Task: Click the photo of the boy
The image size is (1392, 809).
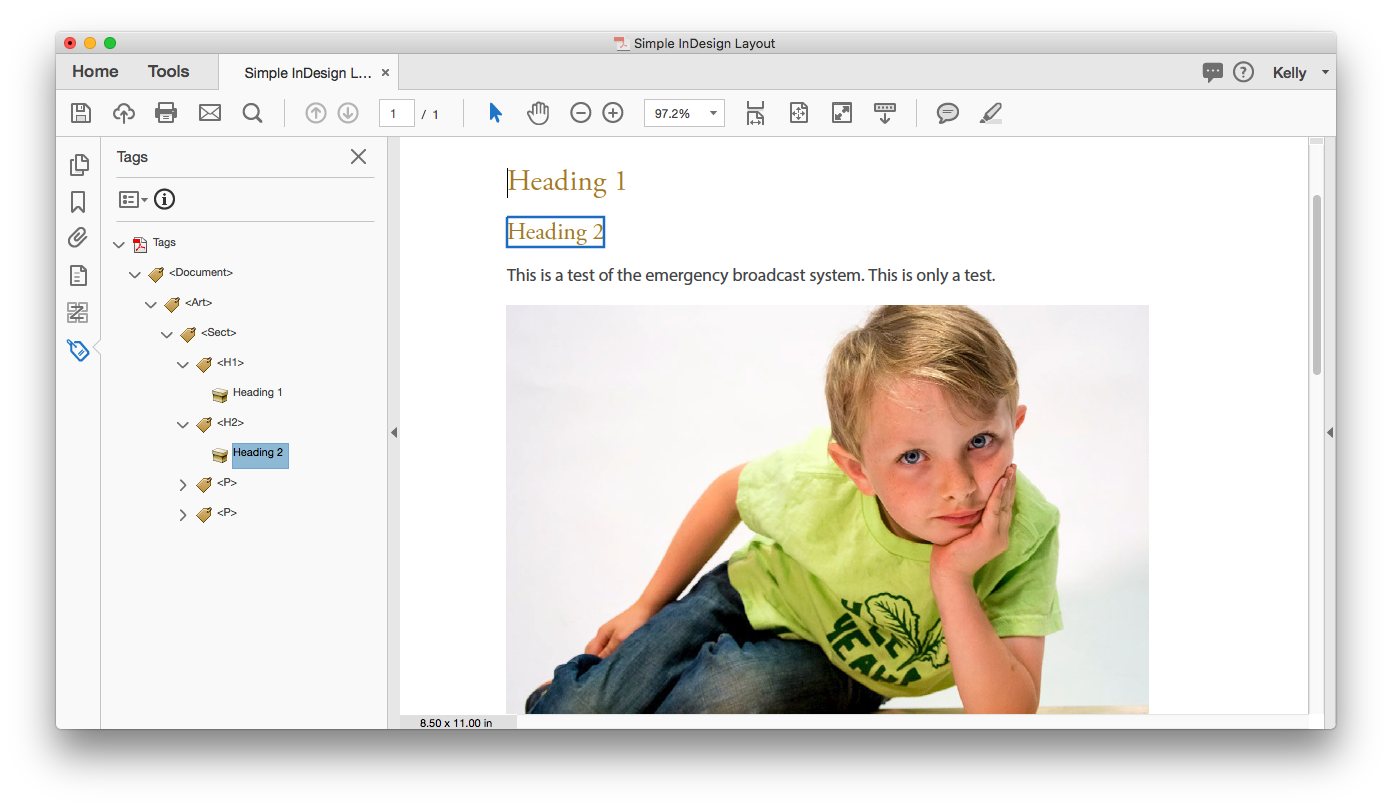Action: 827,509
